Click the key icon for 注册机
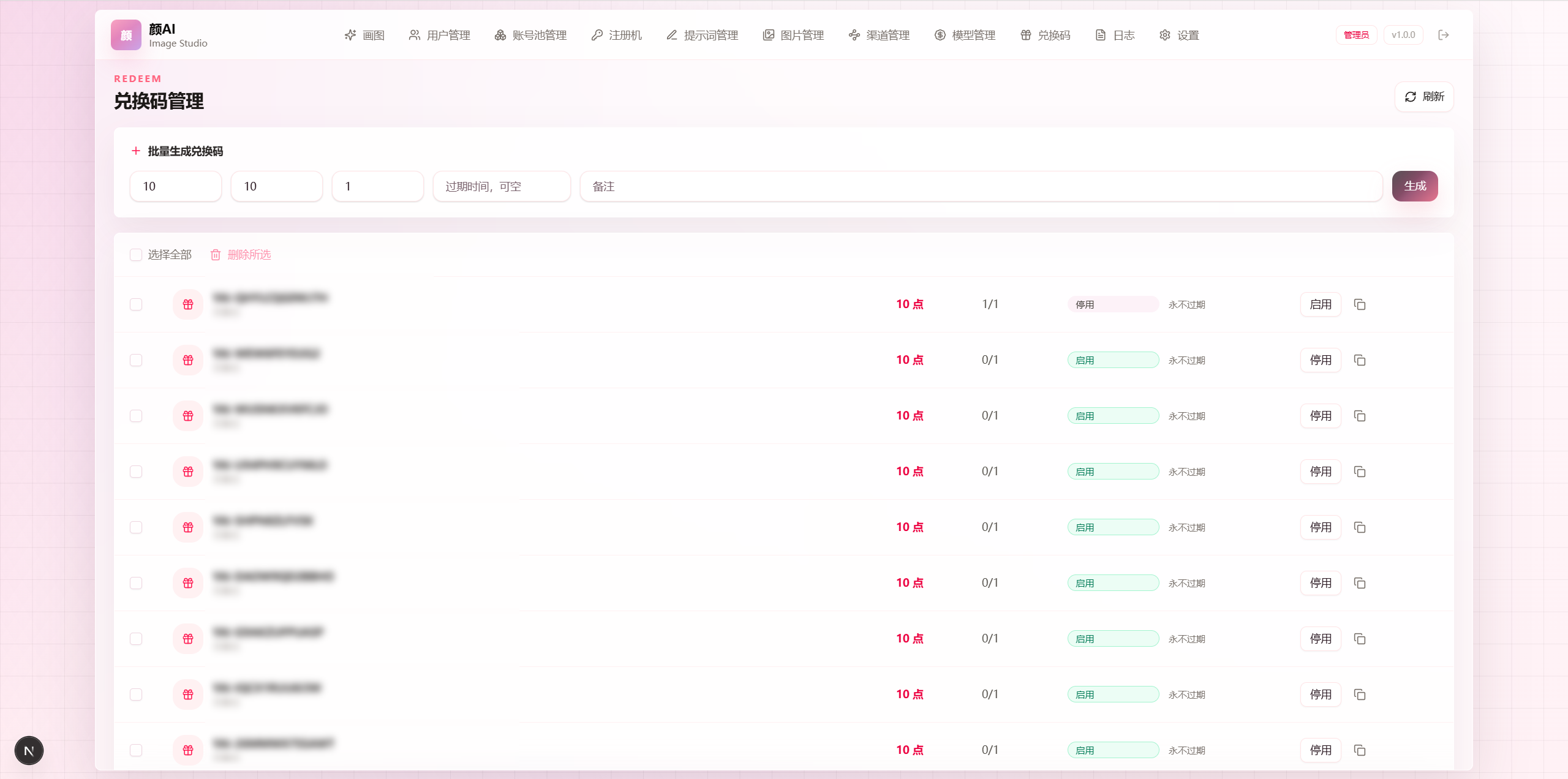 pos(597,35)
